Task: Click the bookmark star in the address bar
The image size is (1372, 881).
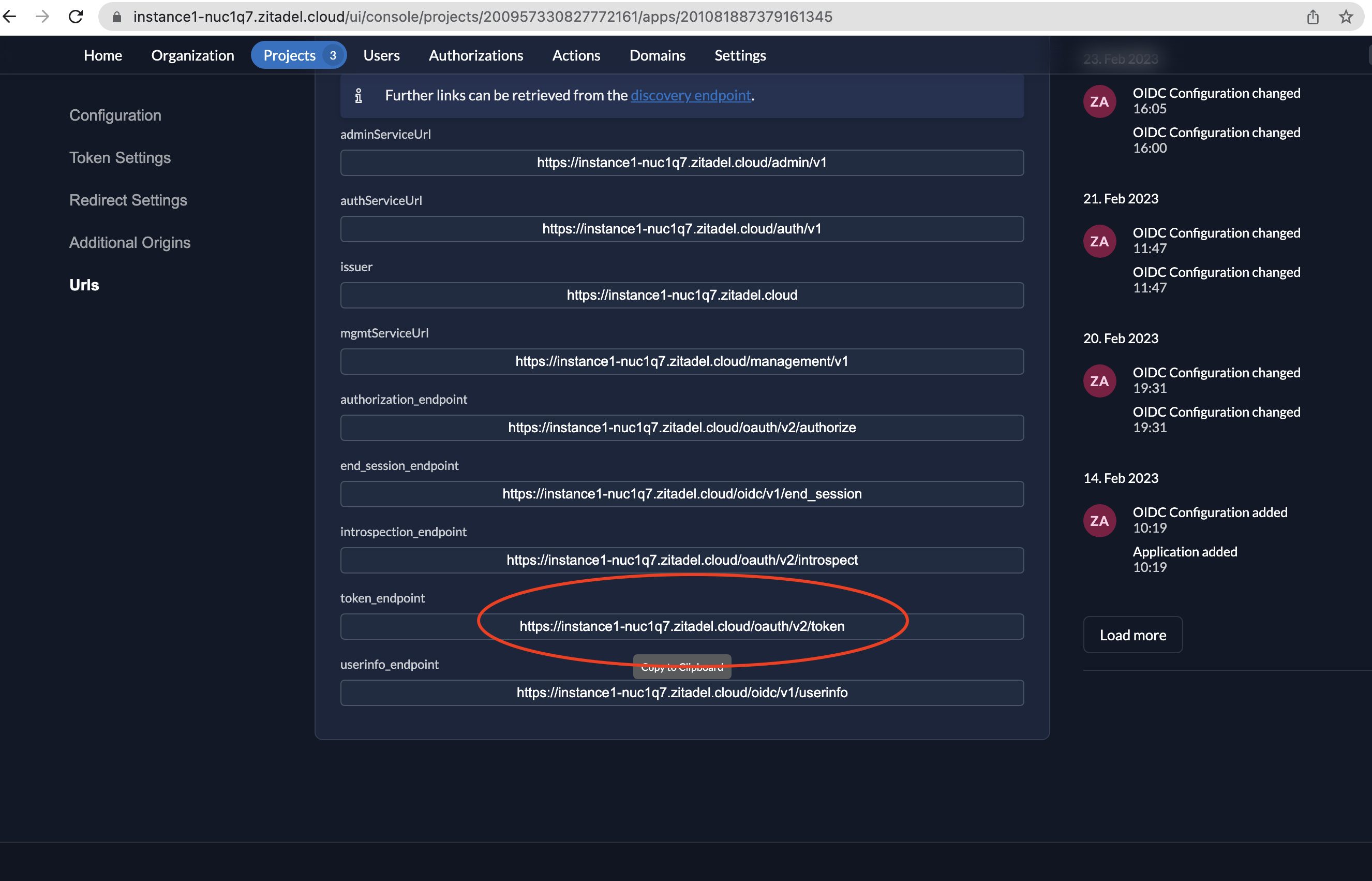Action: [1346, 17]
